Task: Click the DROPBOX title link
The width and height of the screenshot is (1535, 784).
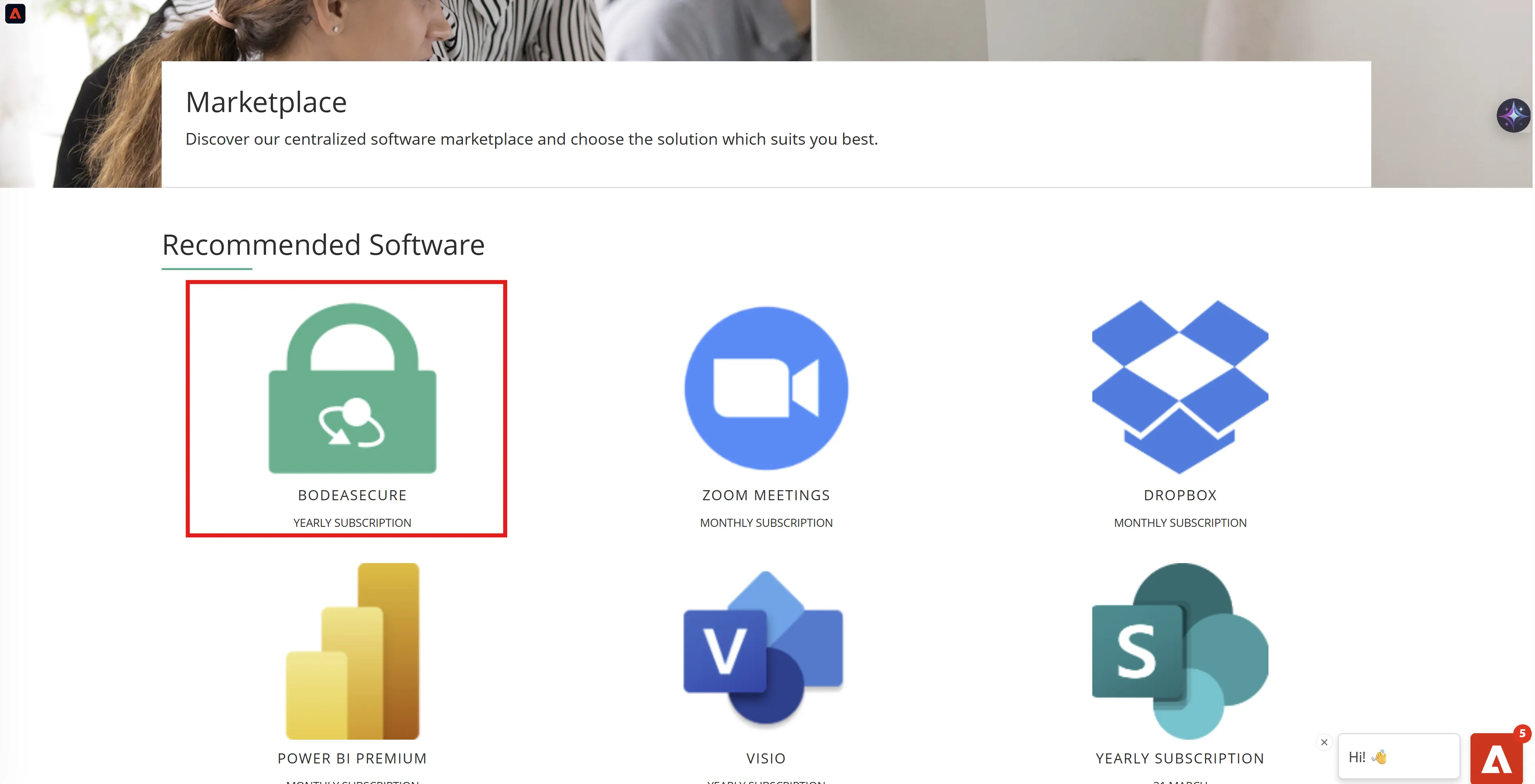Action: 1180,495
